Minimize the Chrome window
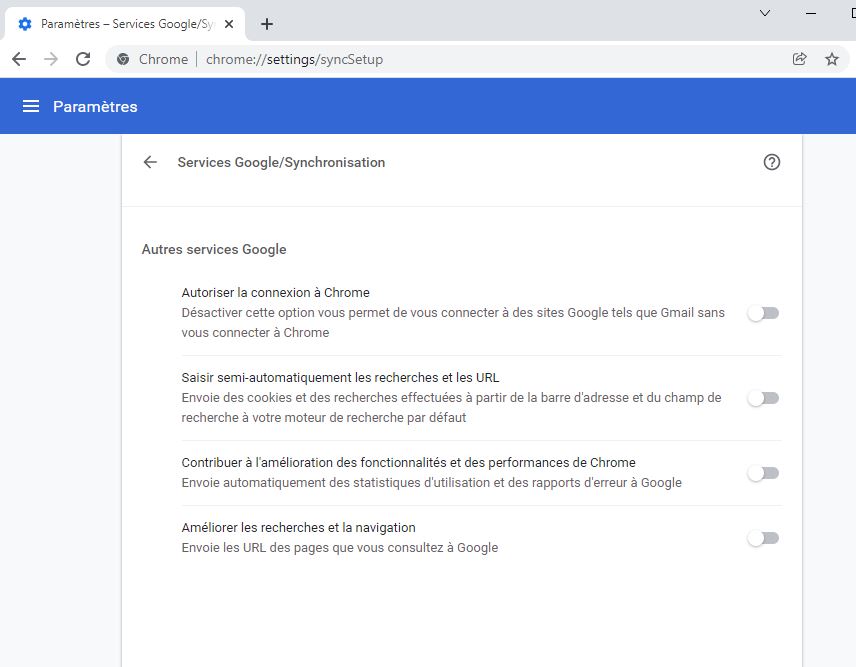 tap(811, 13)
